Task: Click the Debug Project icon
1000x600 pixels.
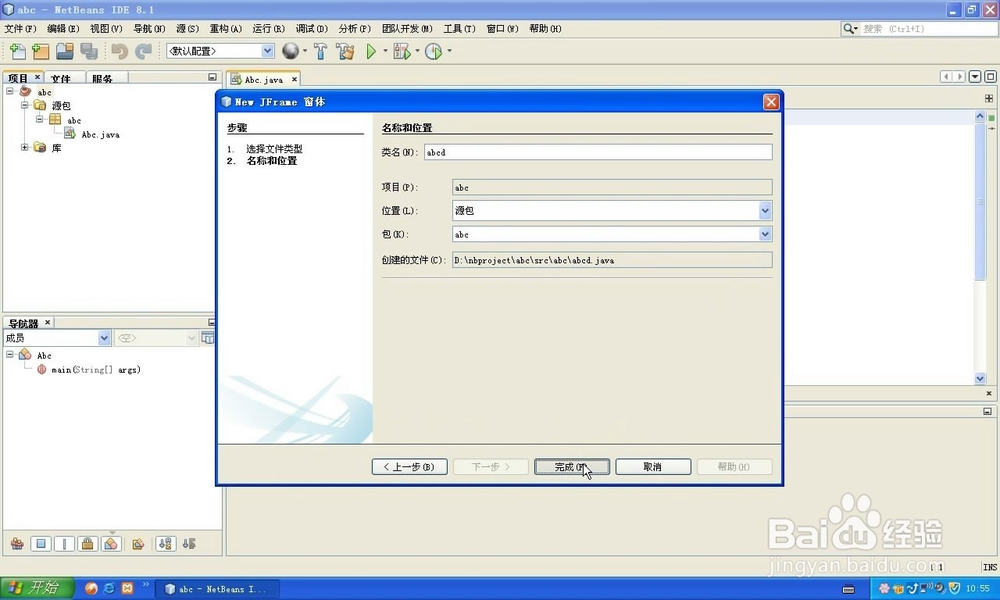Action: coord(402,51)
